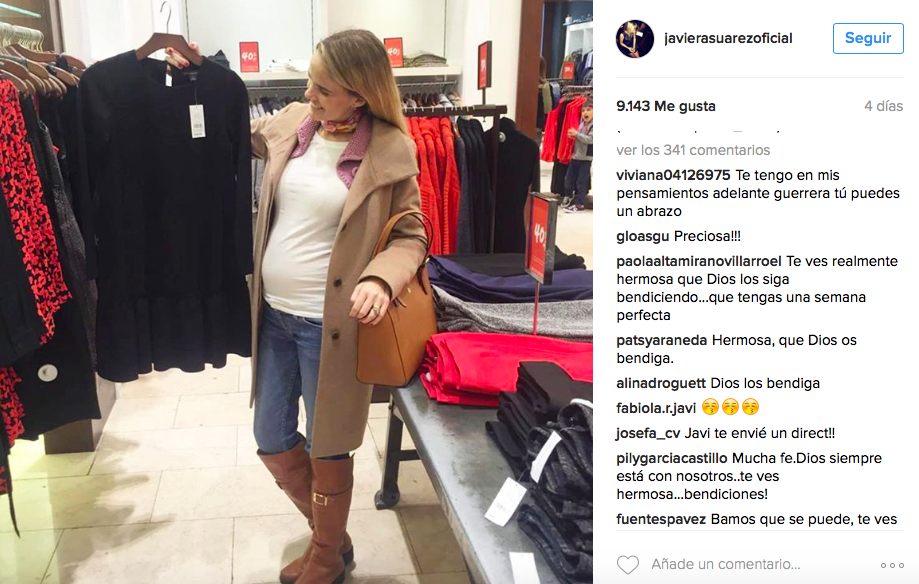Open pilygarciacastillo profile link
The width and height of the screenshot is (919, 584).
pyautogui.click(x=672, y=458)
